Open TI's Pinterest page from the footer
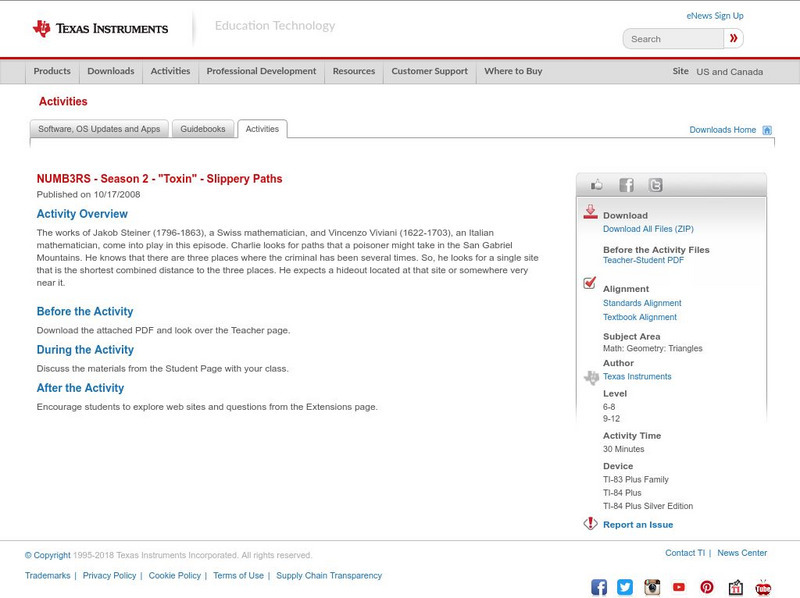This screenshot has height=598, width=800. 707,587
